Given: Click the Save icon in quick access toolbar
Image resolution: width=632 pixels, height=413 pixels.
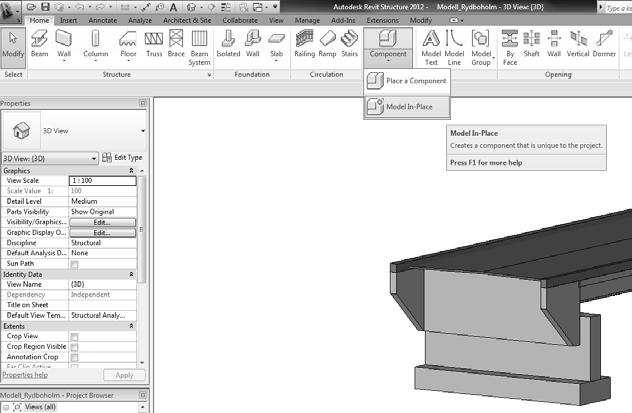Looking at the screenshot, I should pos(45,7).
